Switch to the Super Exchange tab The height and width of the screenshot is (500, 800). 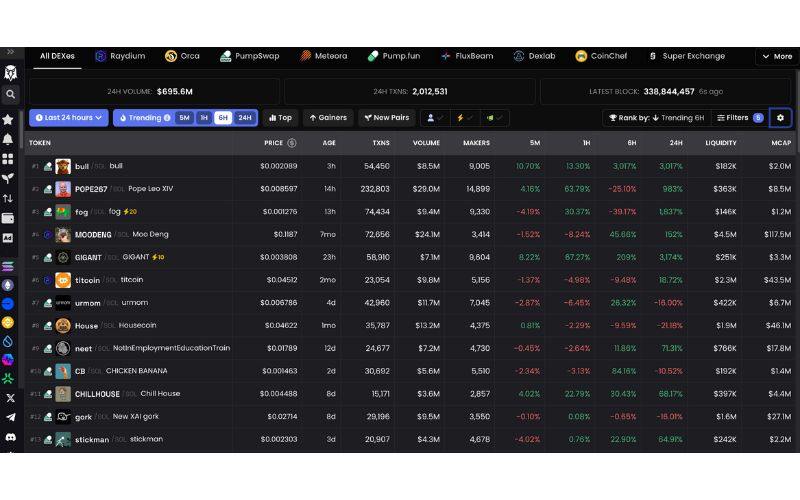click(x=686, y=56)
